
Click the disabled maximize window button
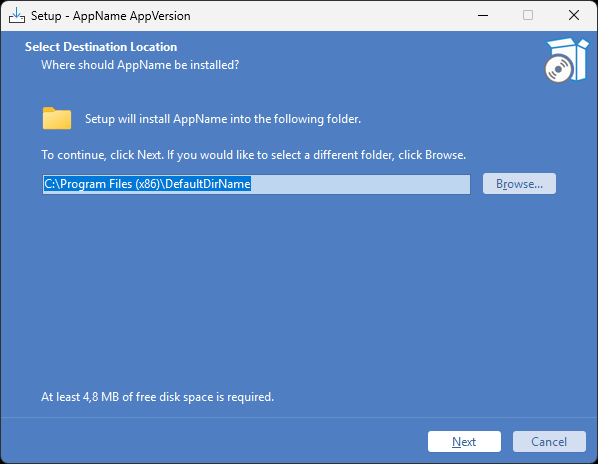click(528, 16)
